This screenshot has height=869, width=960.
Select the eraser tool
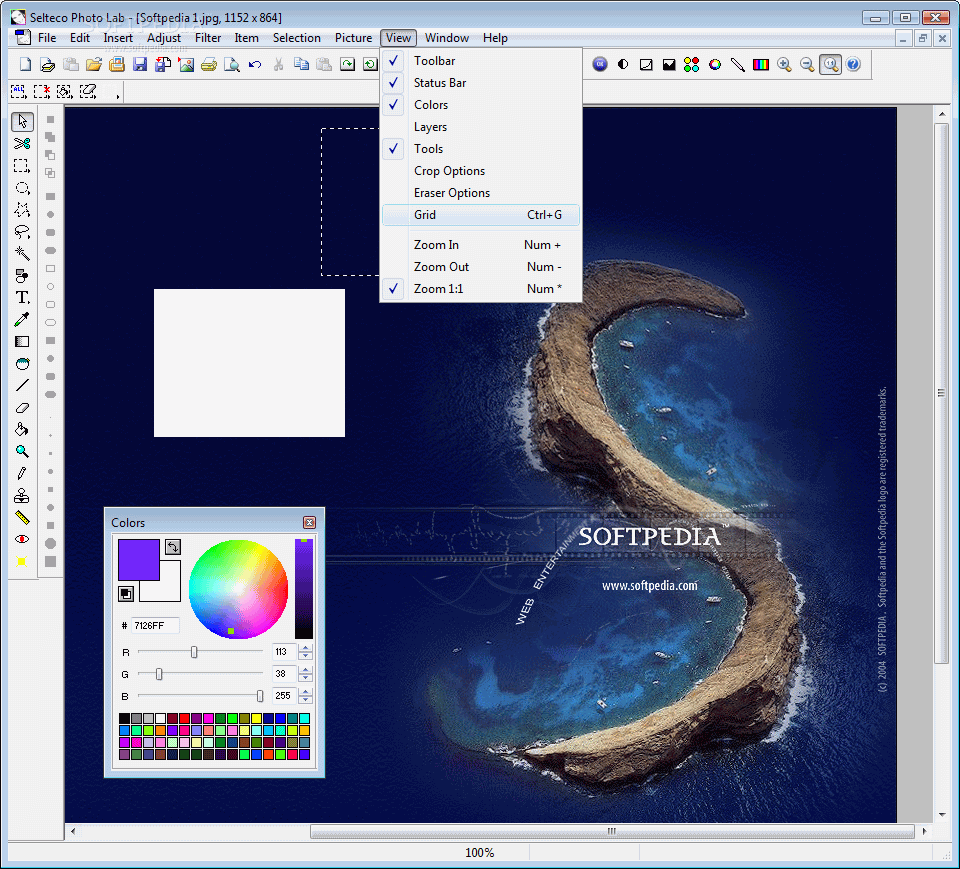click(22, 407)
